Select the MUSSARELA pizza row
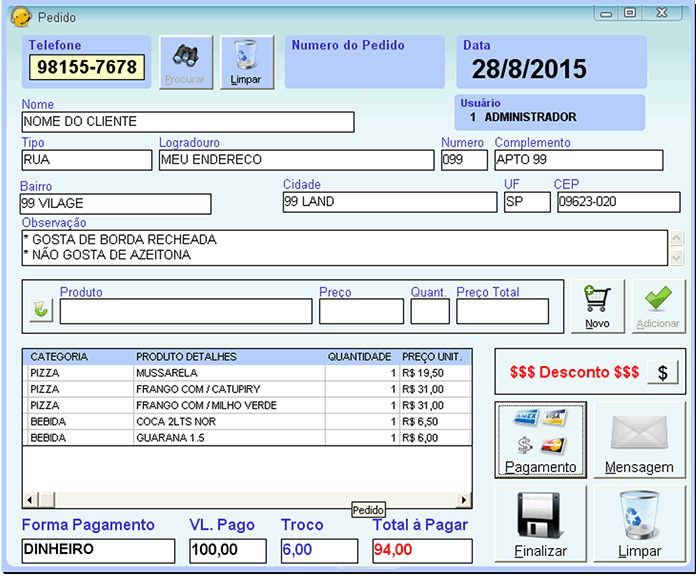The height and width of the screenshot is (578, 700). [x=247, y=373]
